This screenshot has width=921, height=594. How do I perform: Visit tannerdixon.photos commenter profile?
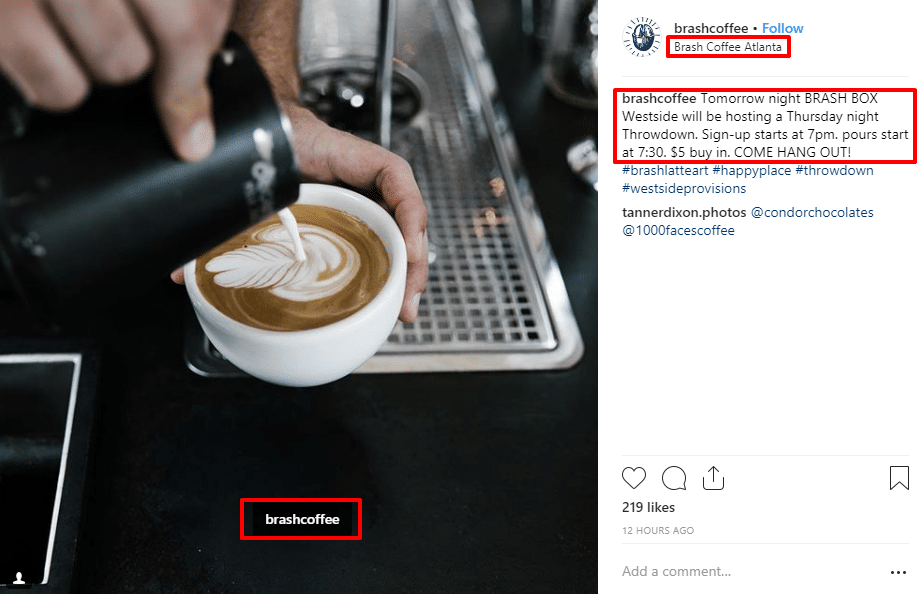click(684, 213)
